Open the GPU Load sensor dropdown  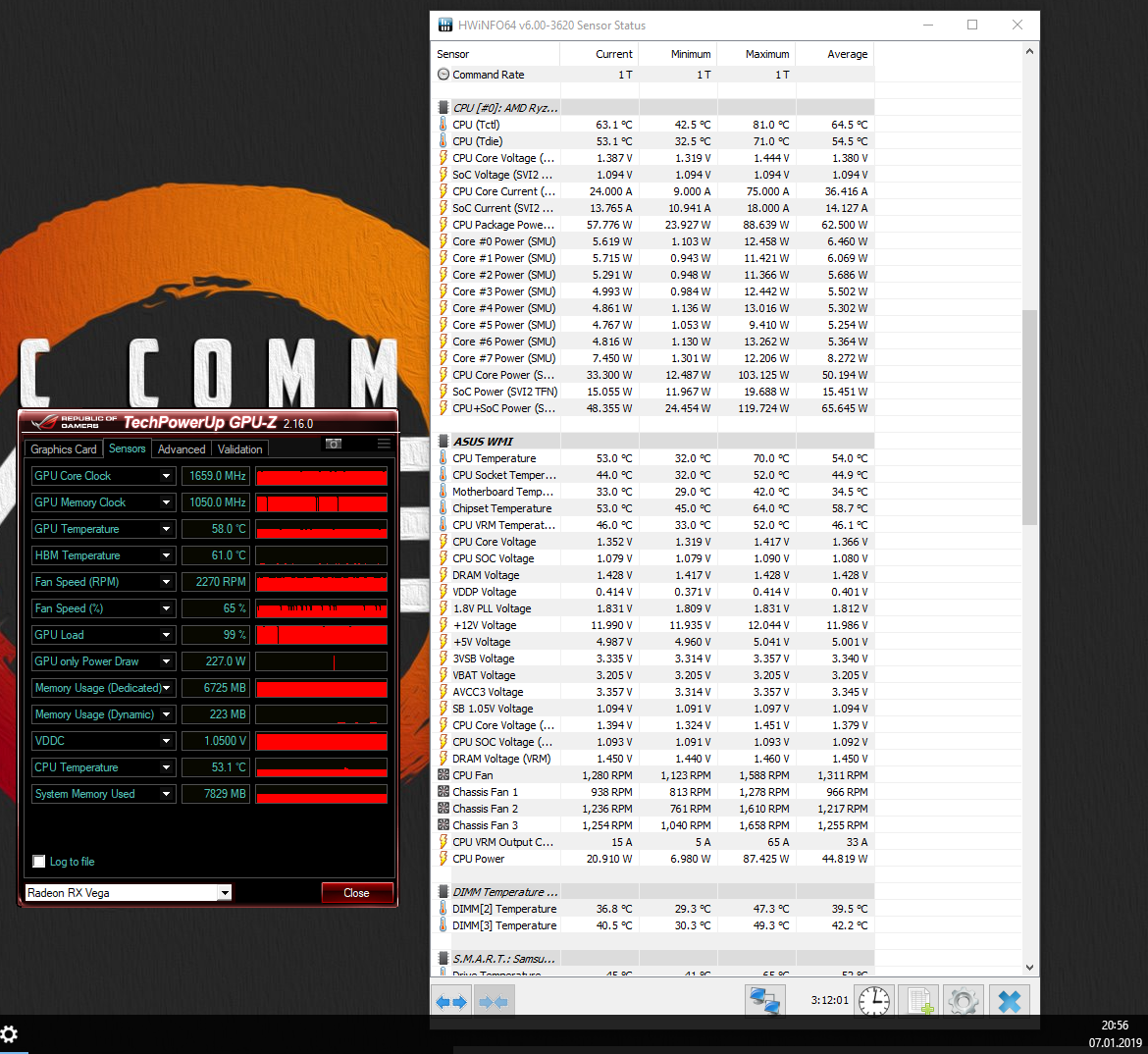pyautogui.click(x=166, y=635)
